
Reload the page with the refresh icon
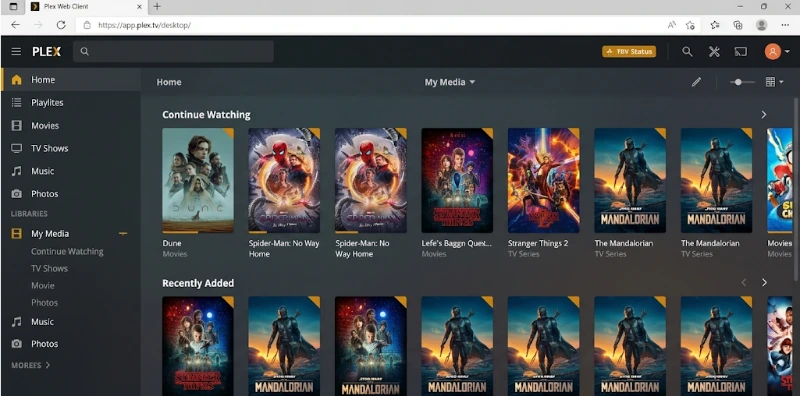61,24
